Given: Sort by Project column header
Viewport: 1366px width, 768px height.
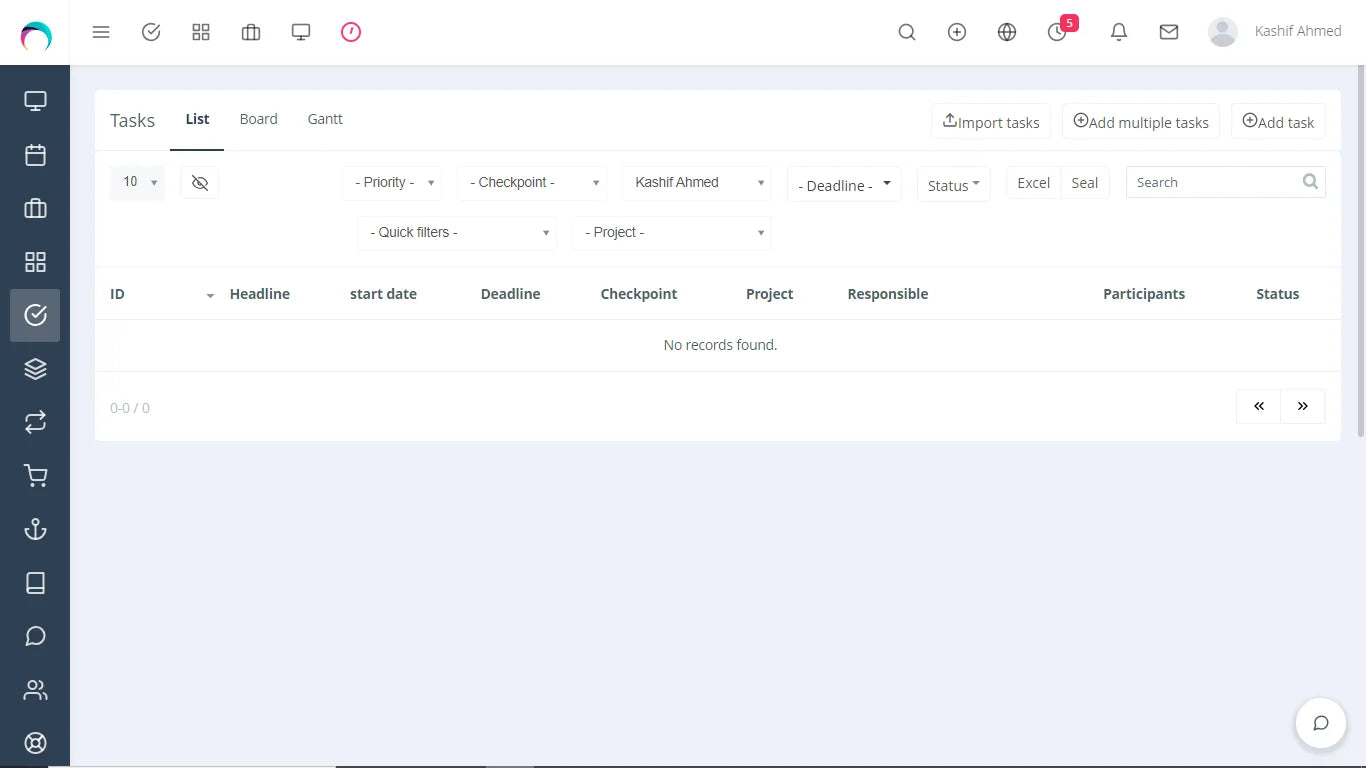Looking at the screenshot, I should coord(769,294).
